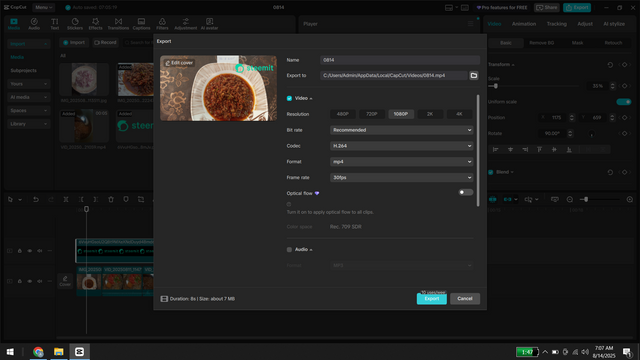Toggle the Blend checkbox
The image size is (640, 360).
click(x=491, y=172)
